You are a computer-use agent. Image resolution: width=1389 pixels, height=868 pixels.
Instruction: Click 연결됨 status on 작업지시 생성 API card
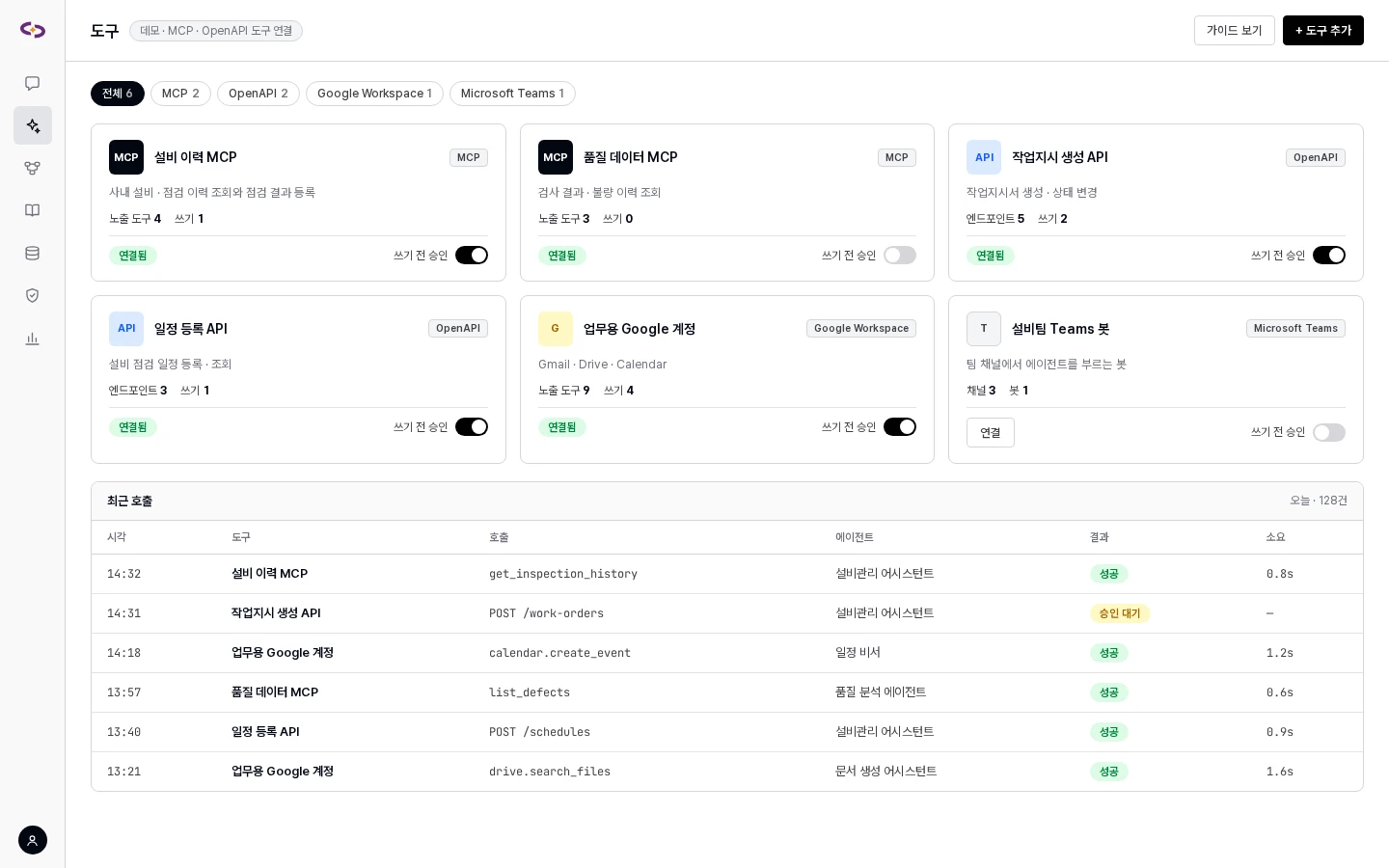[991, 256]
